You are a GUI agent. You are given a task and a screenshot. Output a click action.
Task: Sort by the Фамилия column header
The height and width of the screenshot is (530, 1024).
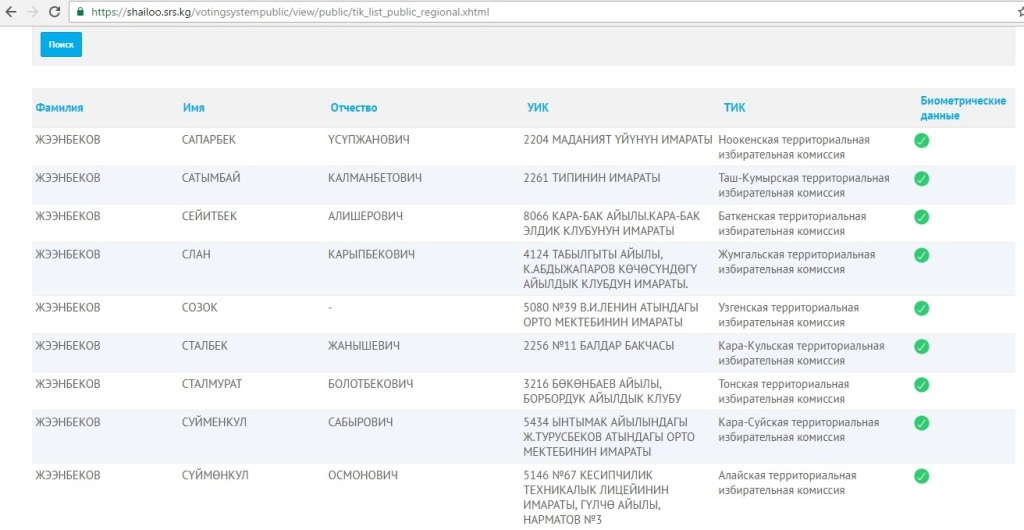click(59, 108)
